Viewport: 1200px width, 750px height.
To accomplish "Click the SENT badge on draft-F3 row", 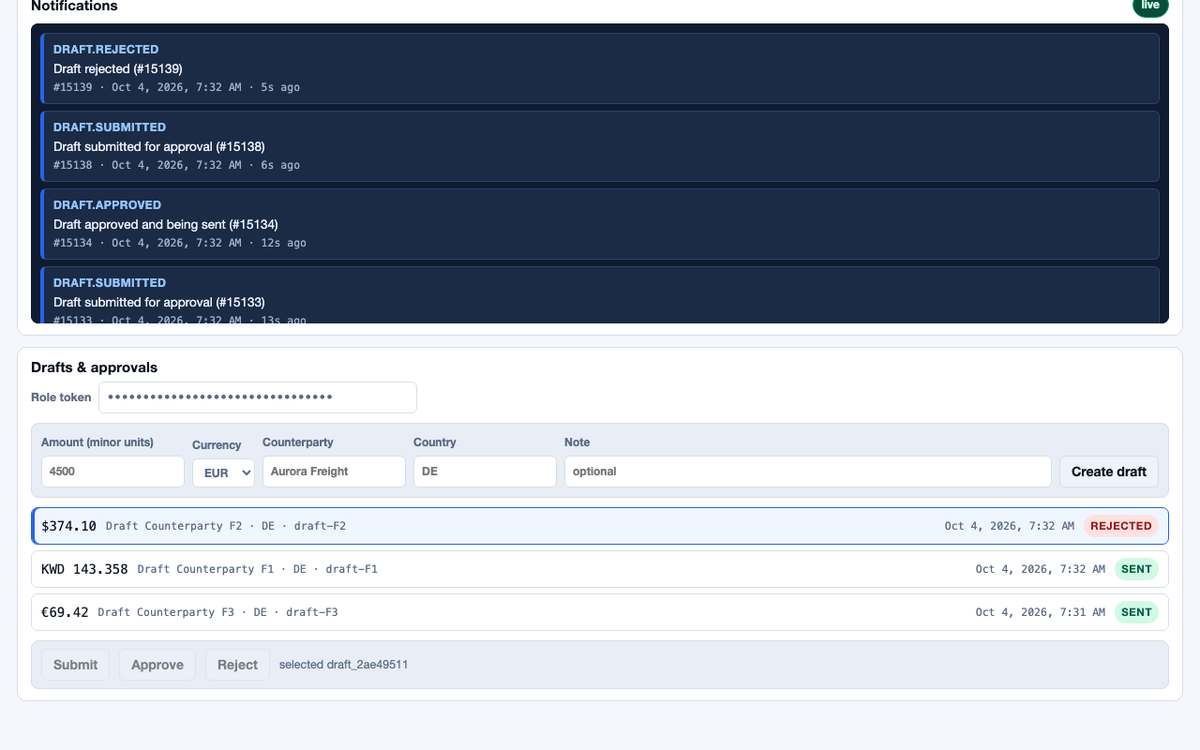I will [x=1136, y=612].
